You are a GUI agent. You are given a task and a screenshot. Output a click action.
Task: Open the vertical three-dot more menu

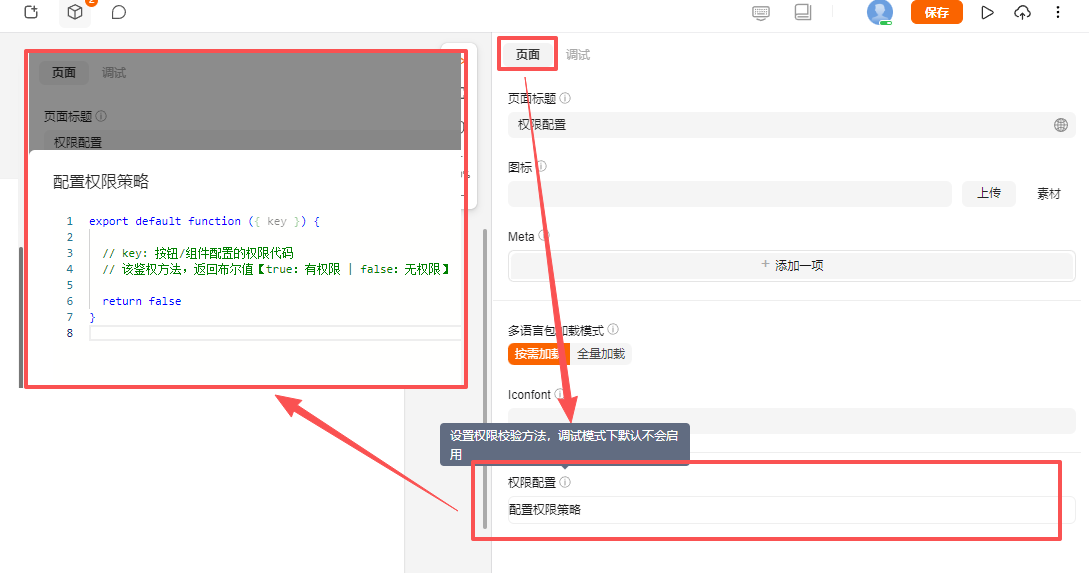click(1058, 13)
